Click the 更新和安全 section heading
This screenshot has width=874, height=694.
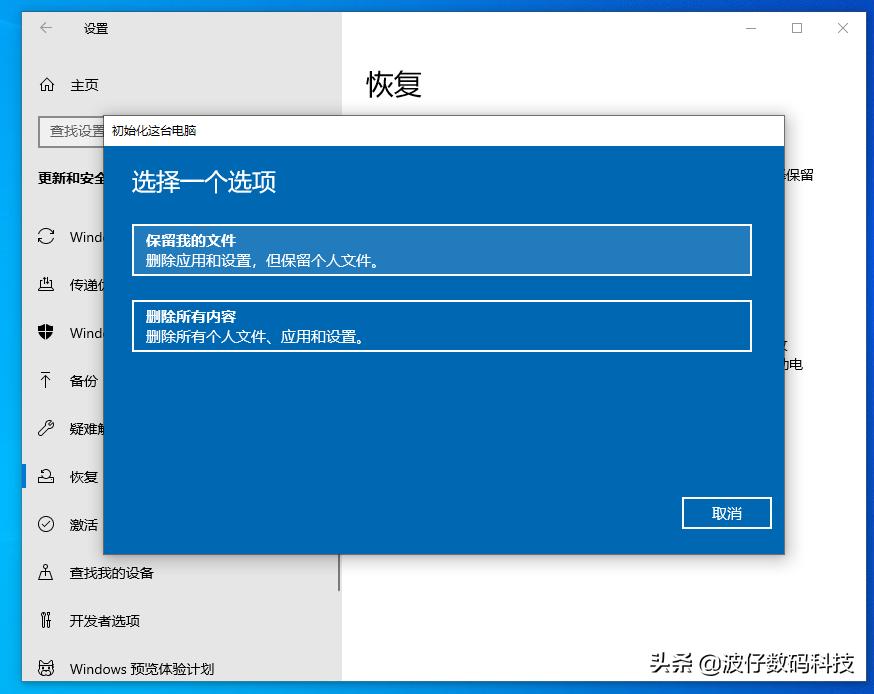[68, 179]
